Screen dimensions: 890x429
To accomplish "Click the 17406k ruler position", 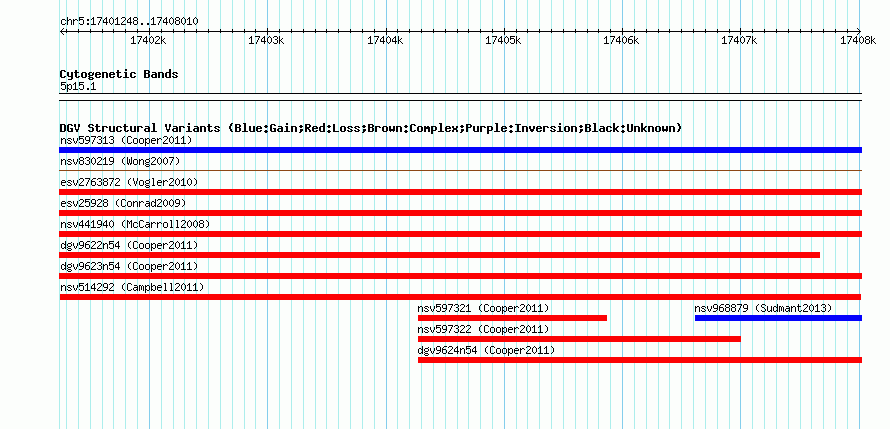I will [x=622, y=40].
